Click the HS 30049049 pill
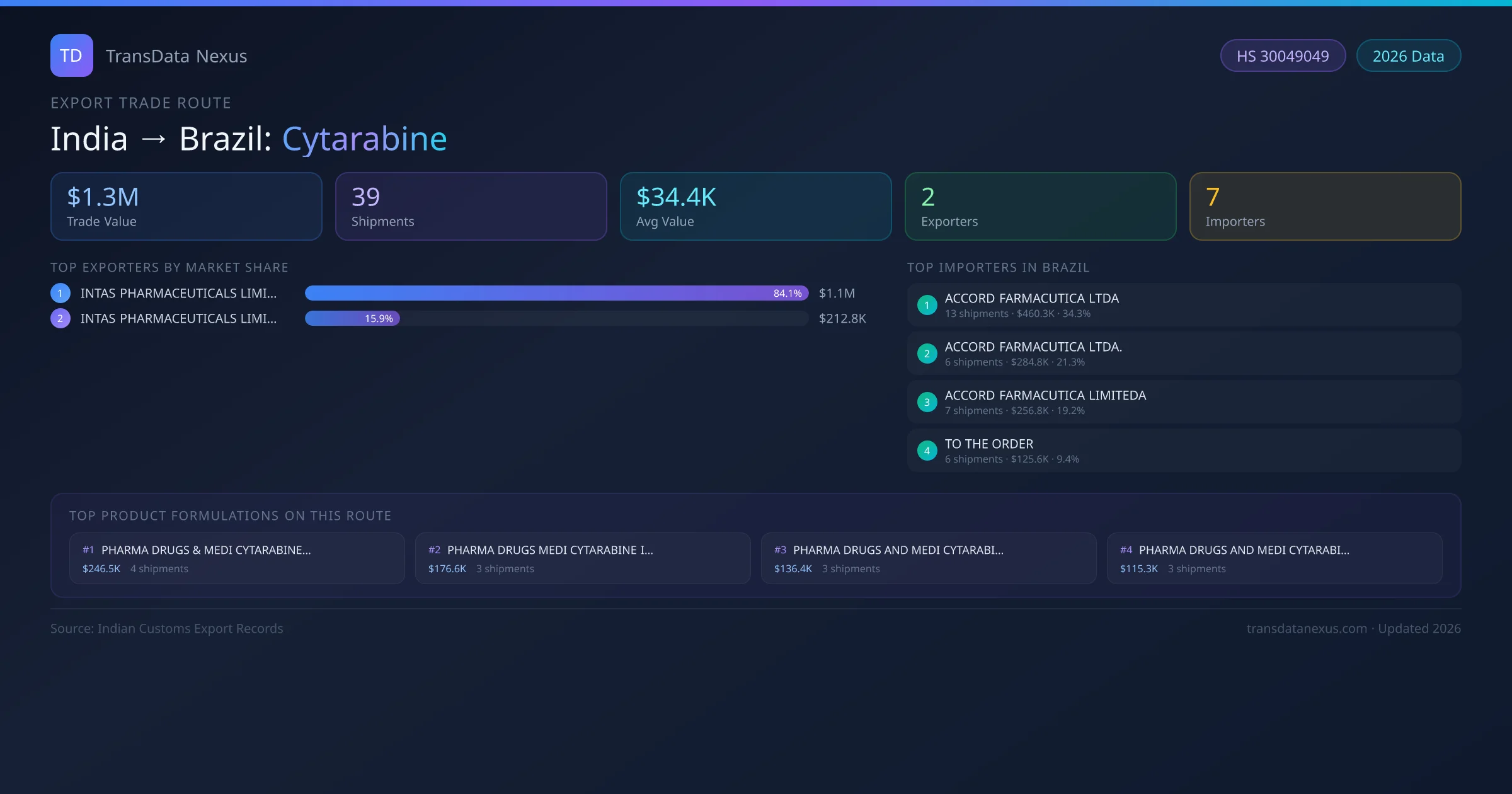Image resolution: width=1512 pixels, height=794 pixels. point(1283,56)
